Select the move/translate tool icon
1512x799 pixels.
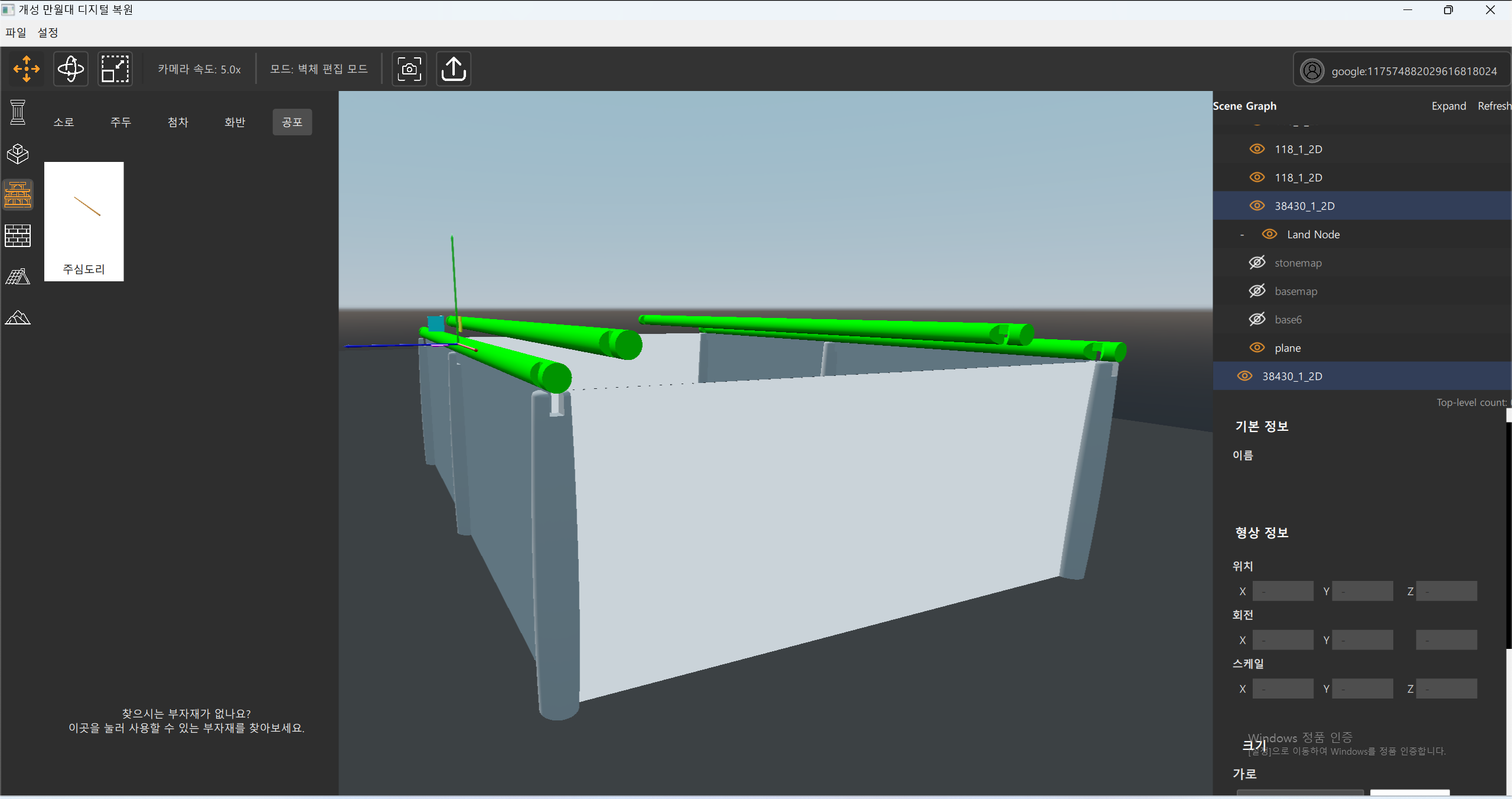coord(27,69)
